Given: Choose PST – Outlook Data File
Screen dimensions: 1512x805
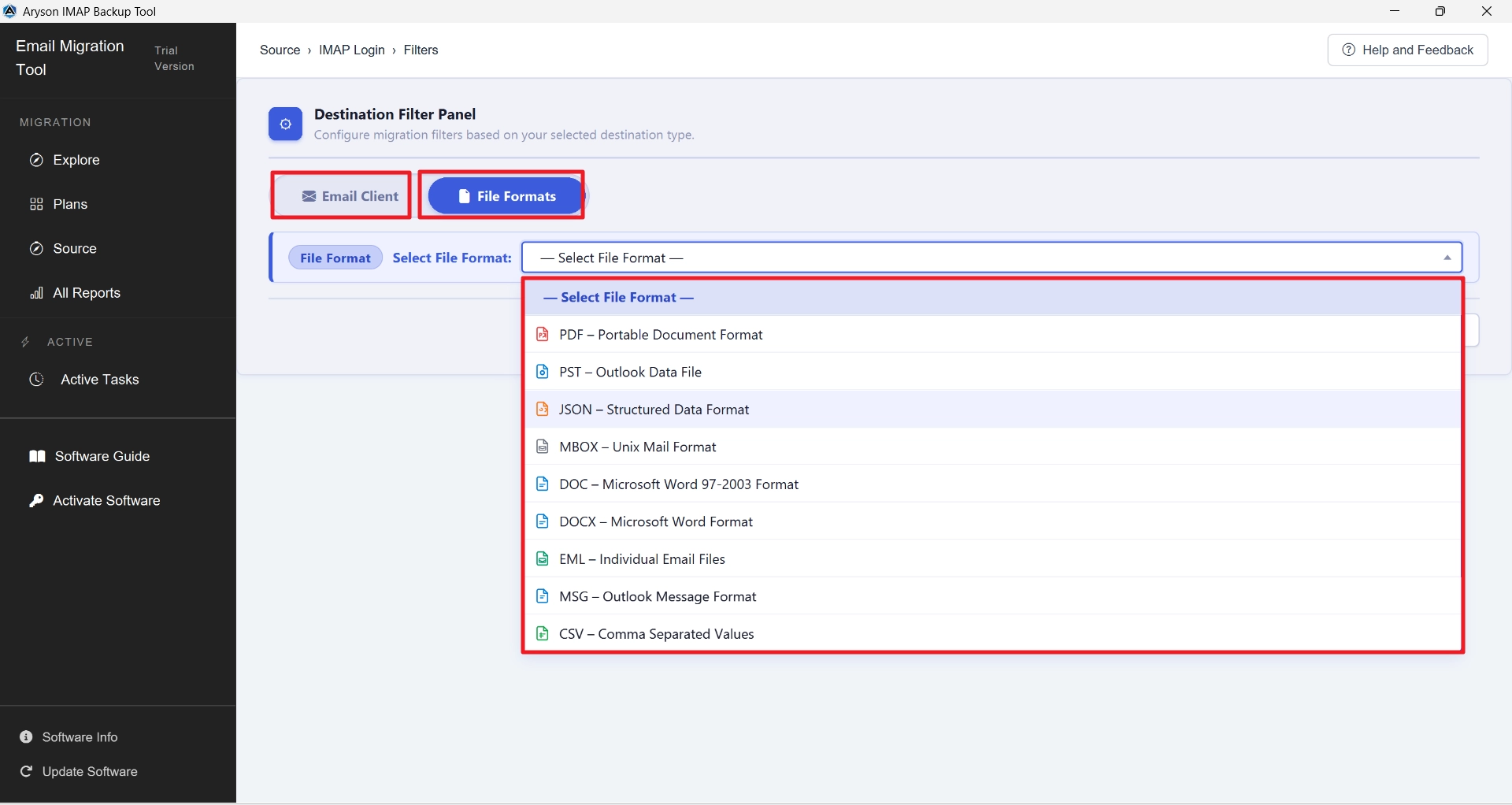Looking at the screenshot, I should tap(992, 372).
